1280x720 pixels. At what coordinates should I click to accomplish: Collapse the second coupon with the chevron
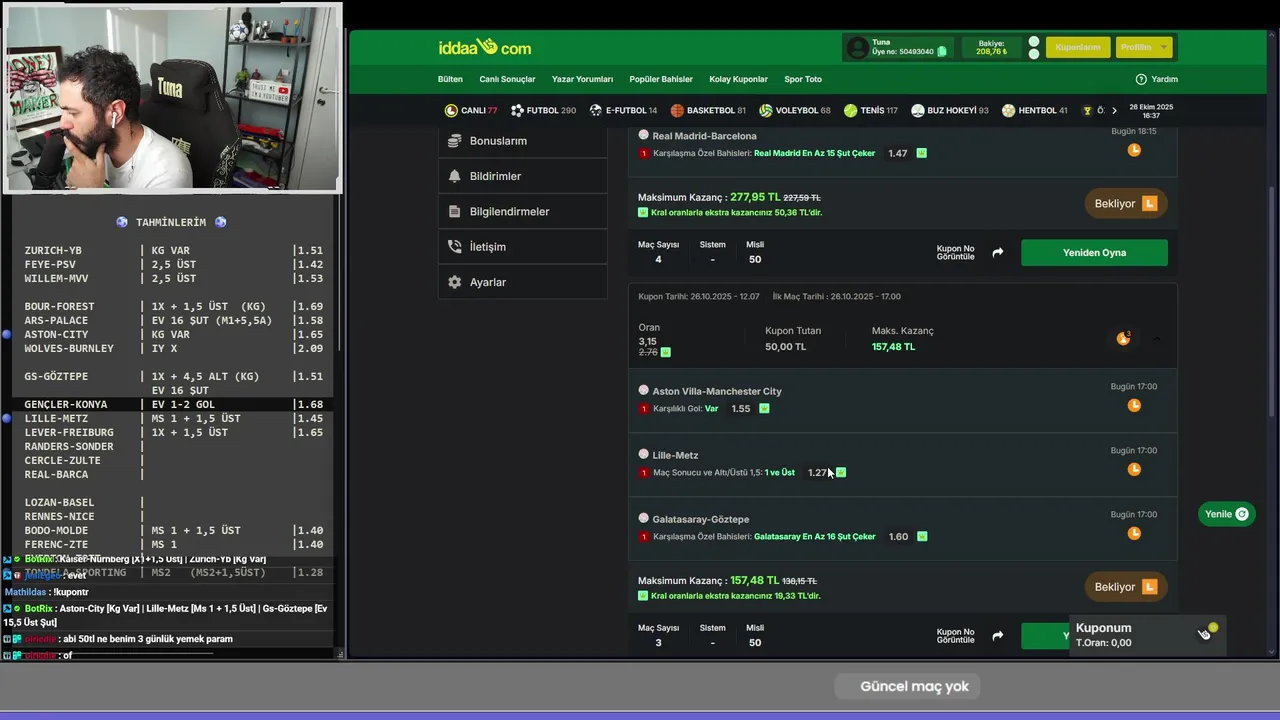tap(1156, 339)
